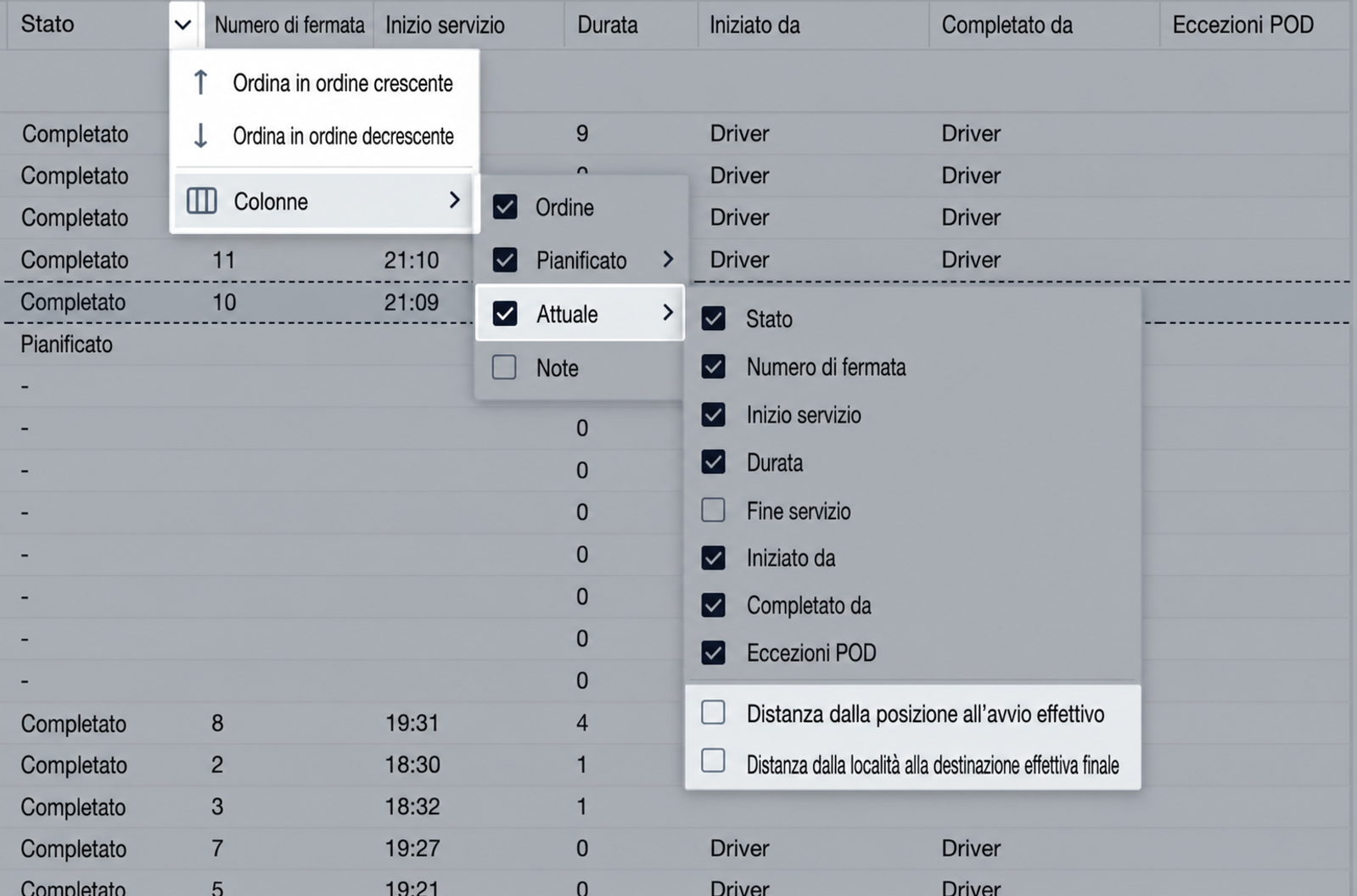Expand the Colonne submenu arrow
Image resolution: width=1357 pixels, height=896 pixels.
(454, 200)
